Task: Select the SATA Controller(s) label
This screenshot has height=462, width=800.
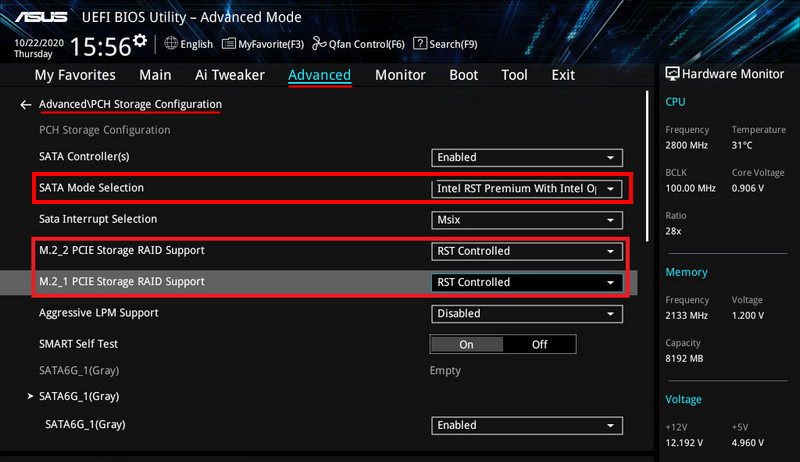Action: coord(84,157)
